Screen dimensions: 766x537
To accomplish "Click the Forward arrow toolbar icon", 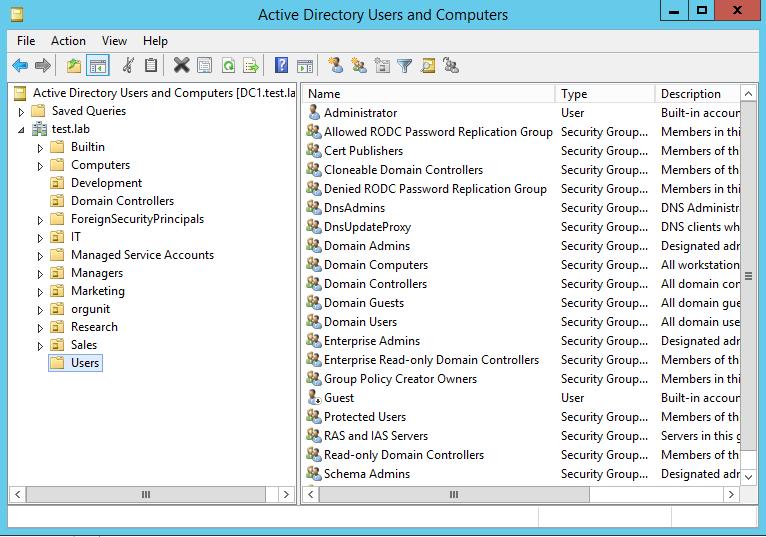I will [x=43, y=65].
